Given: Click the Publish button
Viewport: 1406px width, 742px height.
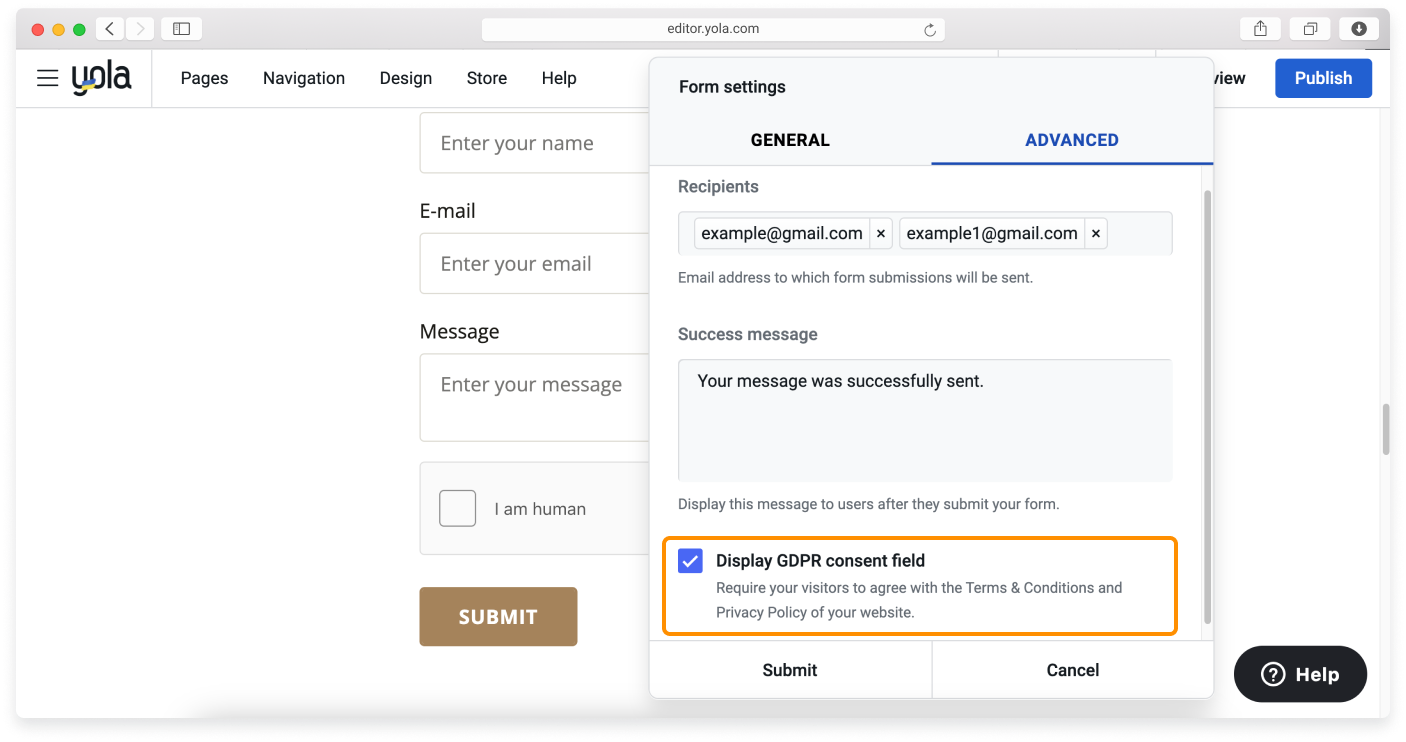Looking at the screenshot, I should point(1323,78).
